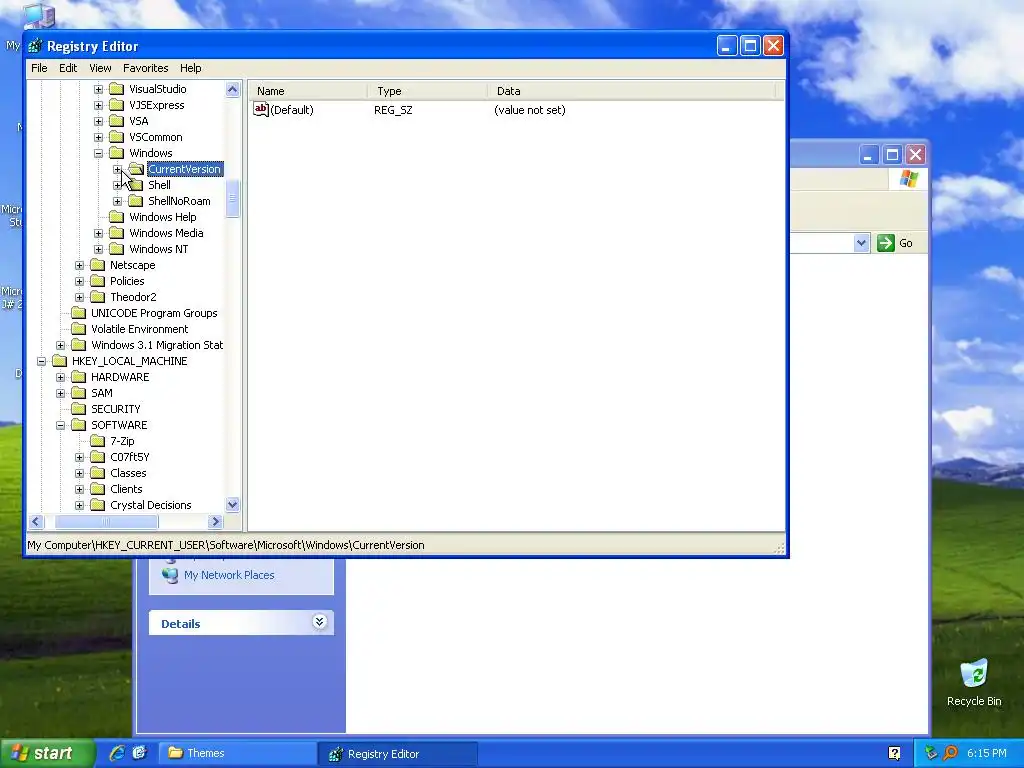The height and width of the screenshot is (768, 1024).
Task: Expand the Windows NT key
Action: coord(98,249)
